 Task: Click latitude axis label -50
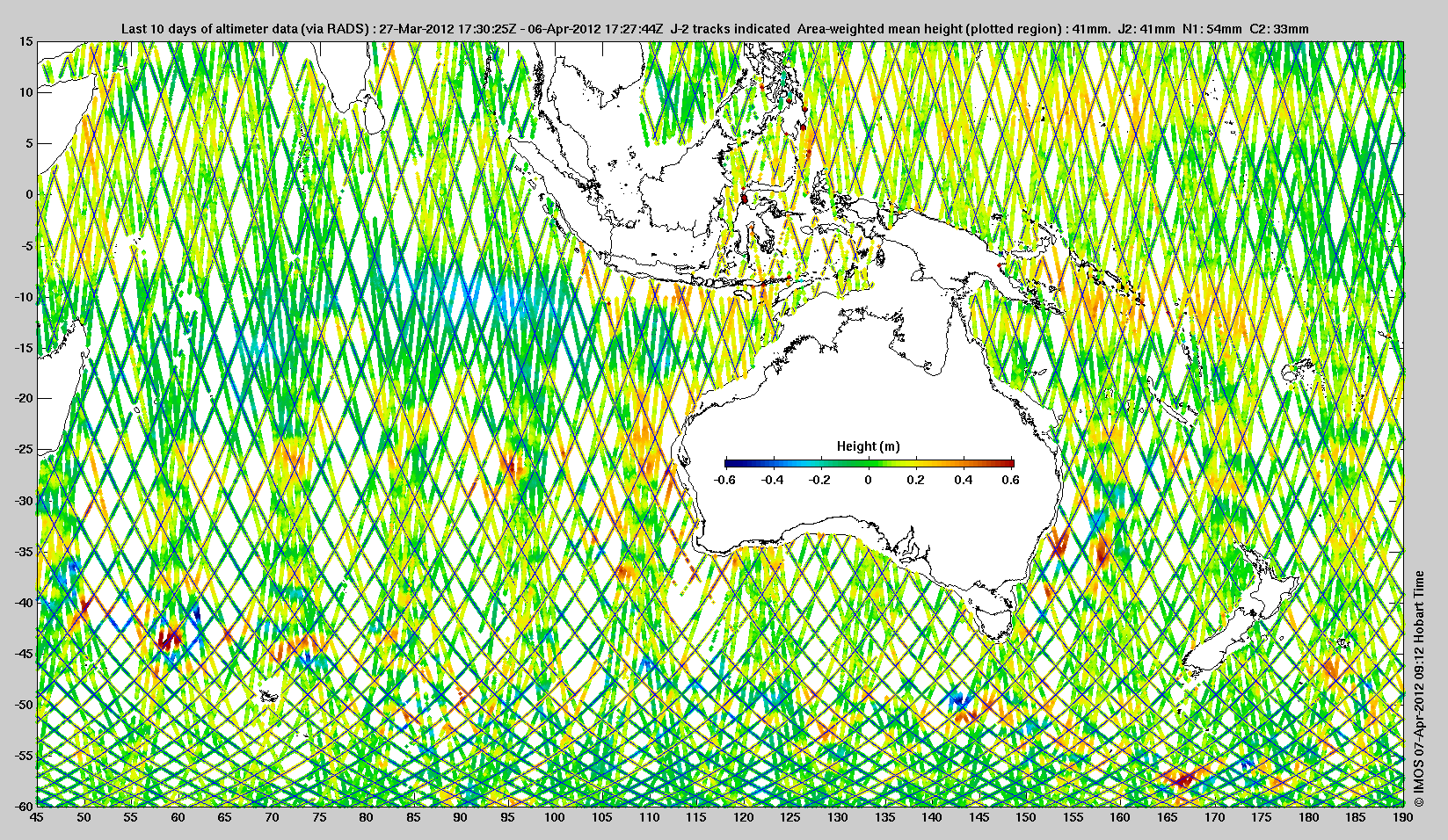[x=25, y=705]
